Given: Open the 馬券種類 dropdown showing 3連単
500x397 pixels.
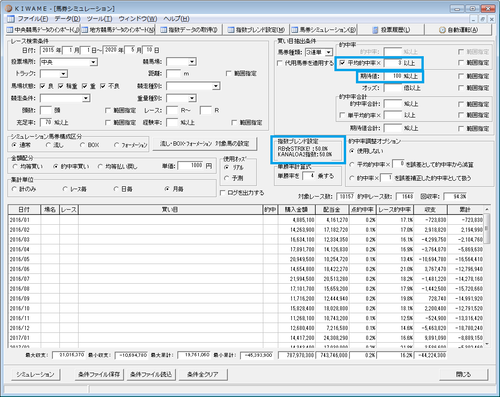Looking at the screenshot, I should pyautogui.click(x=329, y=52).
